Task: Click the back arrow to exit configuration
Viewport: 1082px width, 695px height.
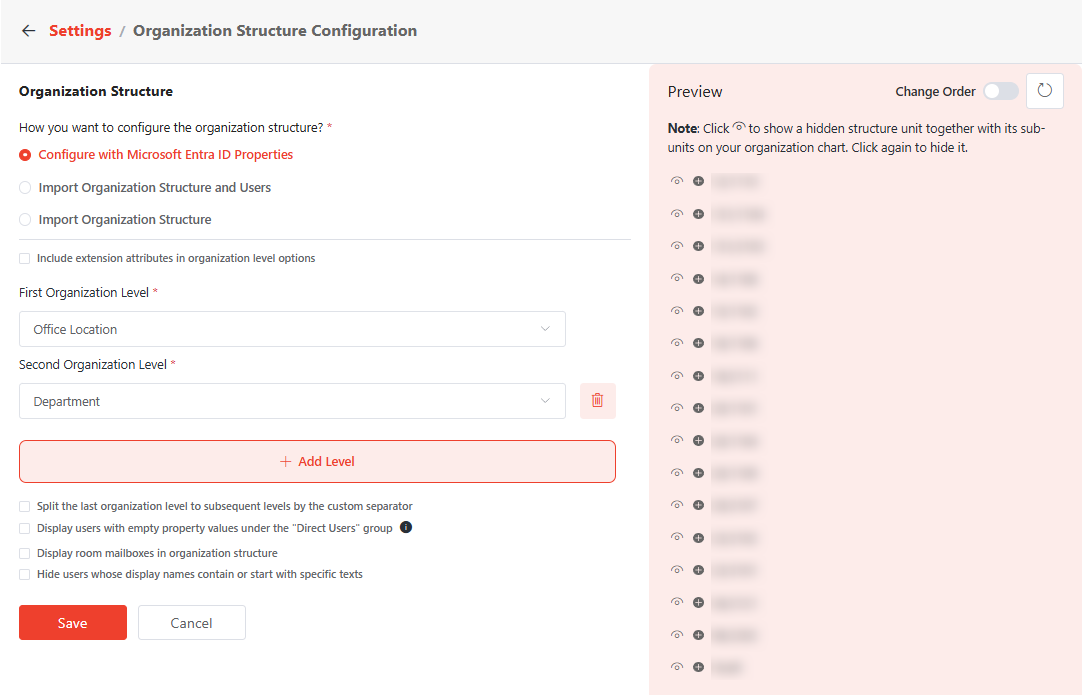Action: pyautogui.click(x=28, y=30)
